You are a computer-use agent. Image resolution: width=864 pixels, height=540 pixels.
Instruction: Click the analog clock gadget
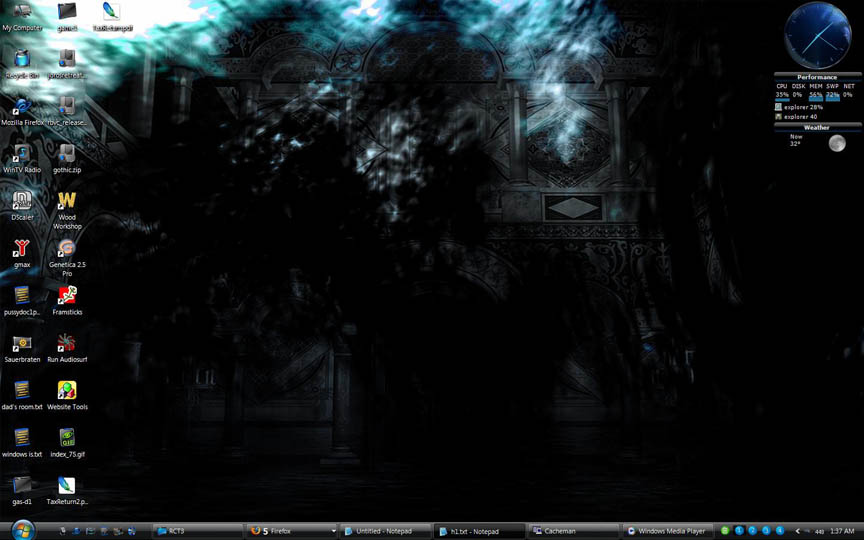817,35
